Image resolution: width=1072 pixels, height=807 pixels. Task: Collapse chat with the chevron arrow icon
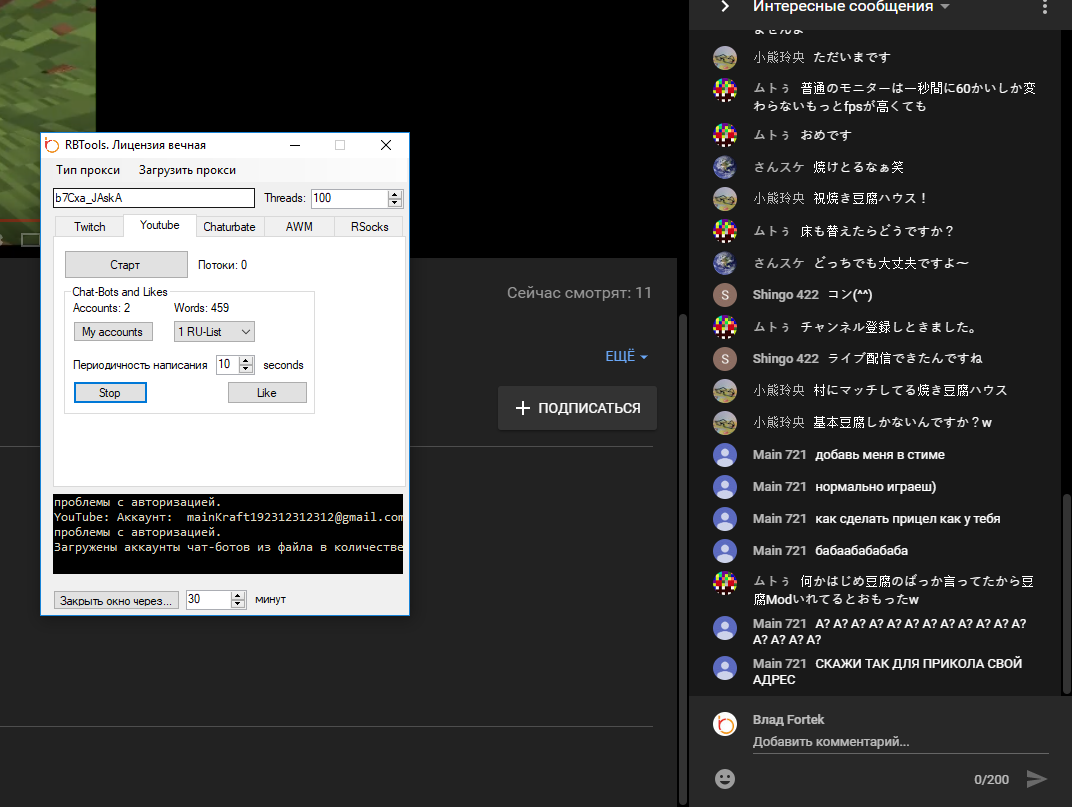[725, 7]
